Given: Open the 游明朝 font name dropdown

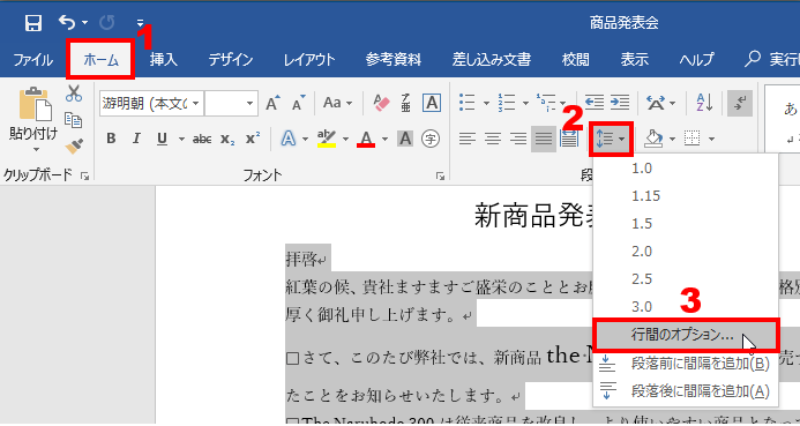Looking at the screenshot, I should (196, 104).
